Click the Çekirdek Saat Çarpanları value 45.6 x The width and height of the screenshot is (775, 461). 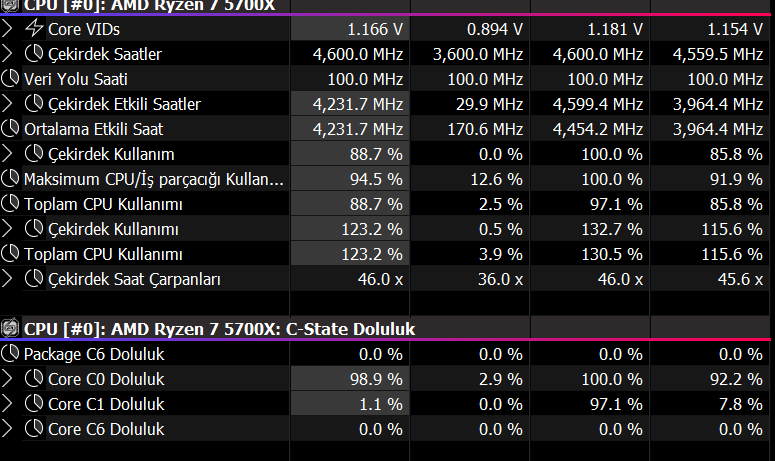pyautogui.click(x=740, y=279)
